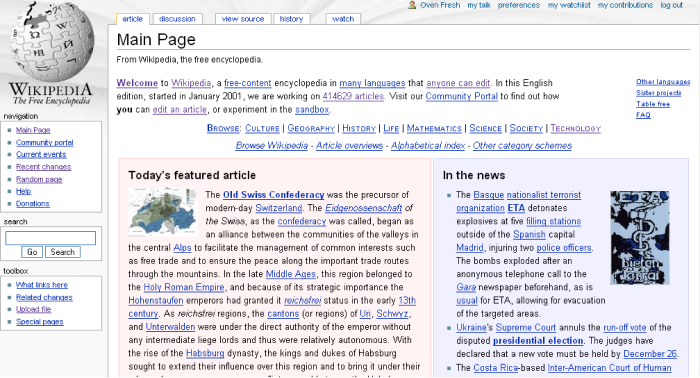The width and height of the screenshot is (700, 378).
Task: Click the user icon beside Oven Fresh
Action: click(x=412, y=5)
